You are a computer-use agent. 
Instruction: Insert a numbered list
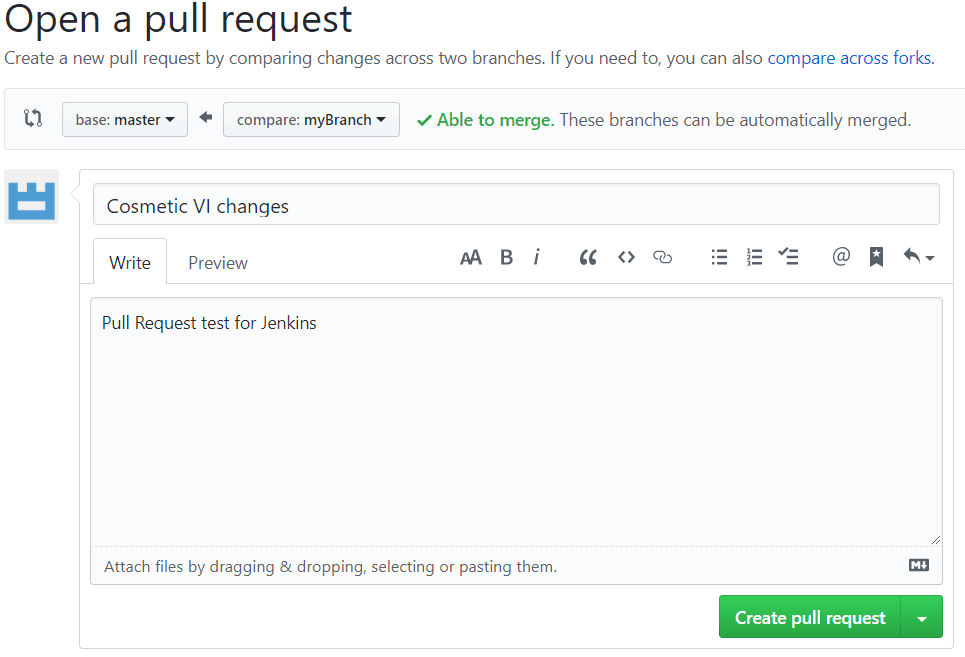pyautogui.click(x=754, y=258)
